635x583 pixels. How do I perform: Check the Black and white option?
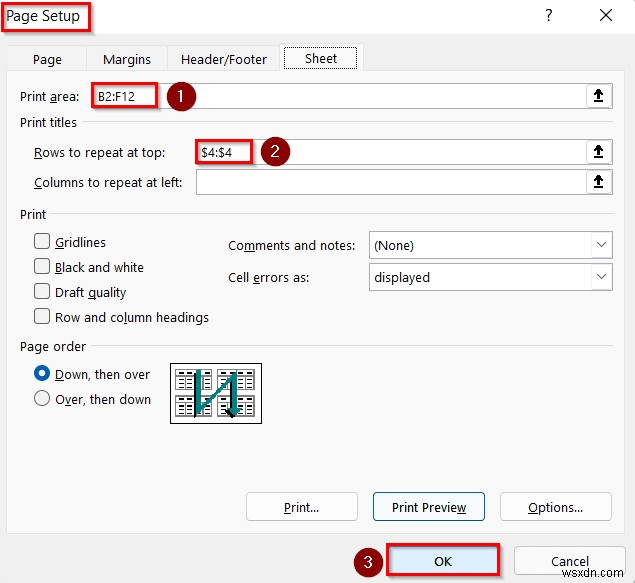(x=42, y=267)
